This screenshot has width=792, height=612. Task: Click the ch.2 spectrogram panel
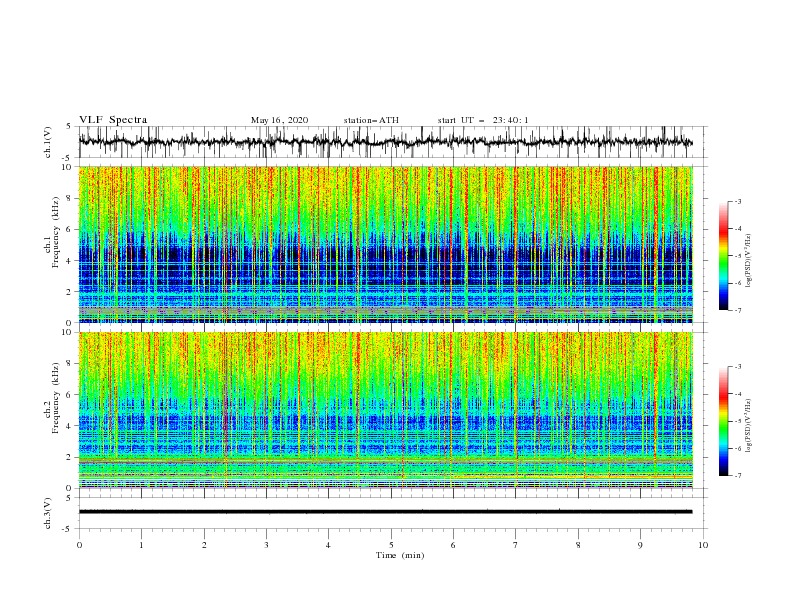point(385,410)
